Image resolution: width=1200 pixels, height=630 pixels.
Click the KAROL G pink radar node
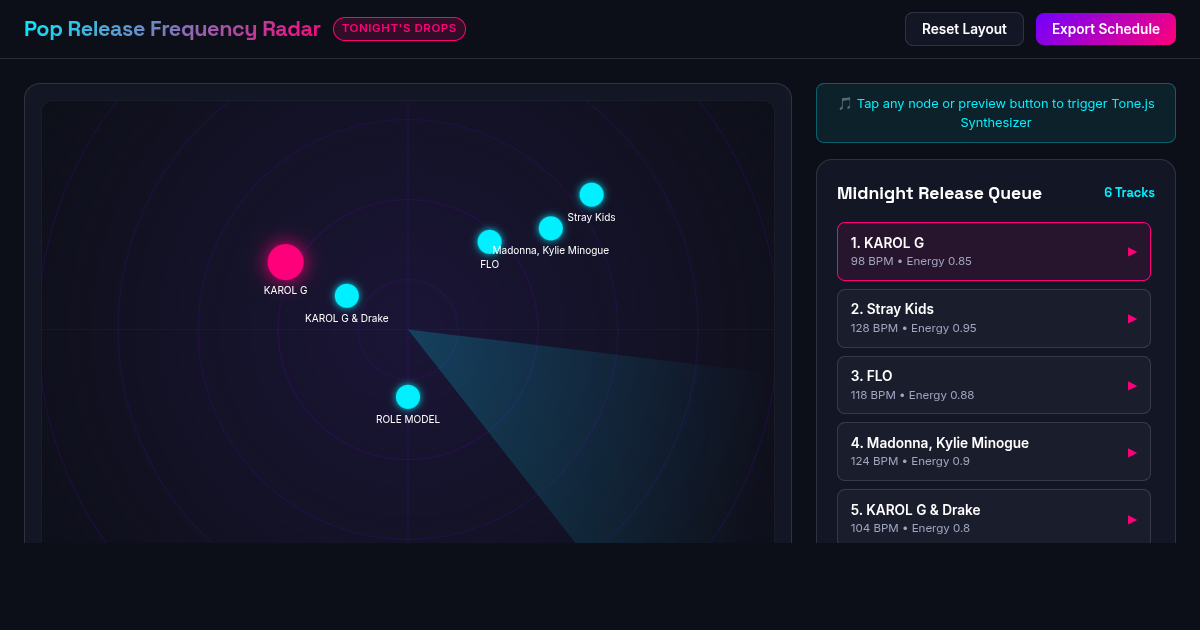pyautogui.click(x=285, y=262)
